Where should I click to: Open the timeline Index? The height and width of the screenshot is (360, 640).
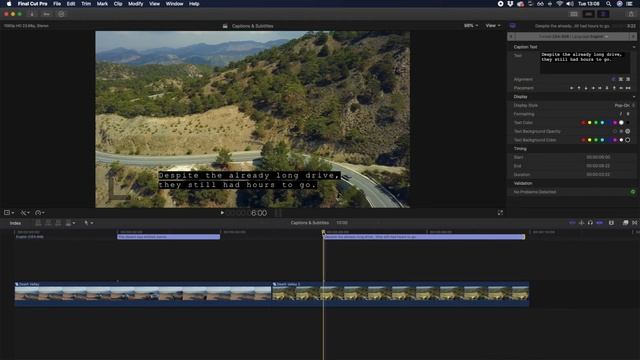point(15,223)
